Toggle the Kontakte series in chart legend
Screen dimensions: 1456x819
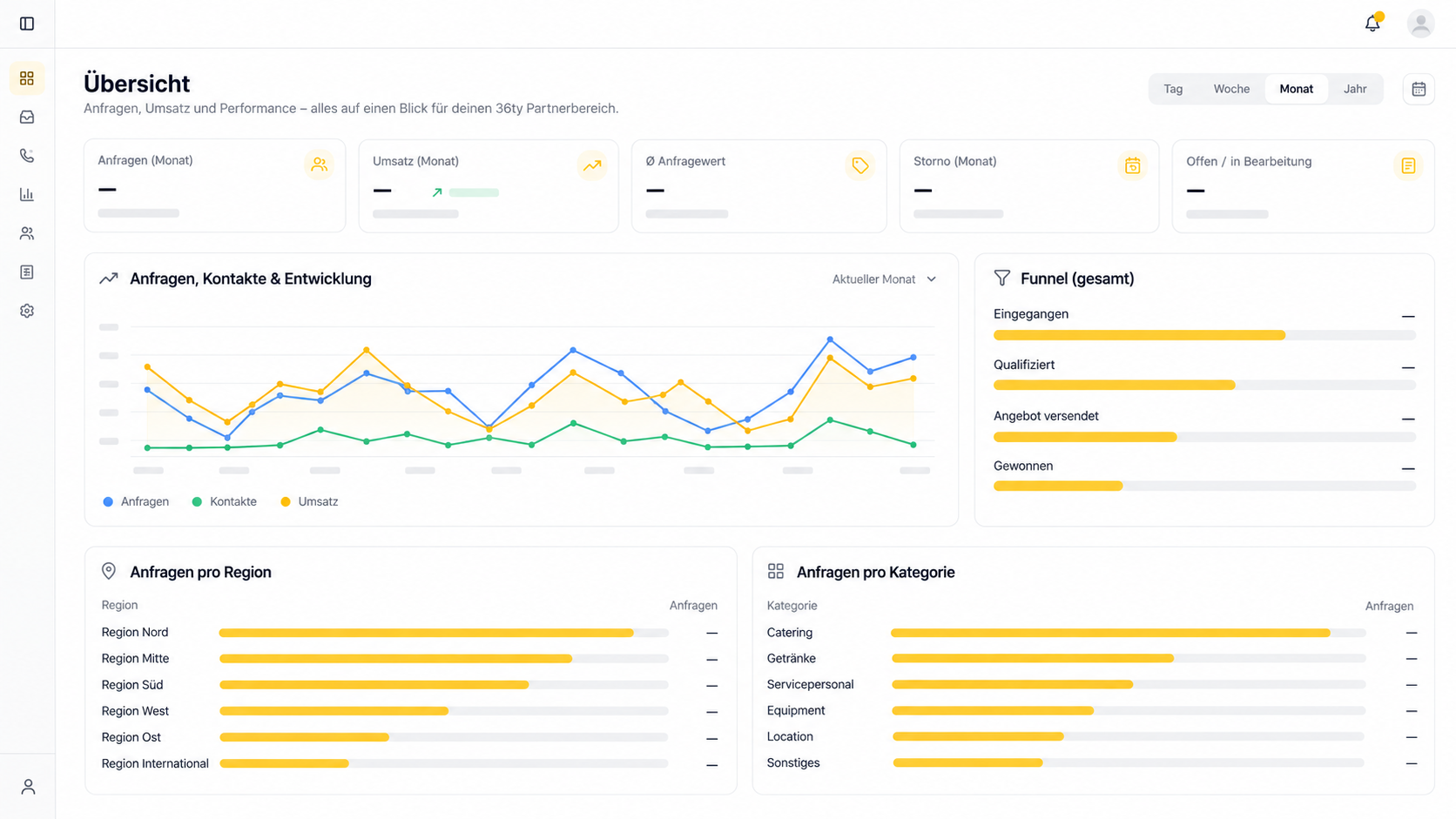(x=224, y=501)
